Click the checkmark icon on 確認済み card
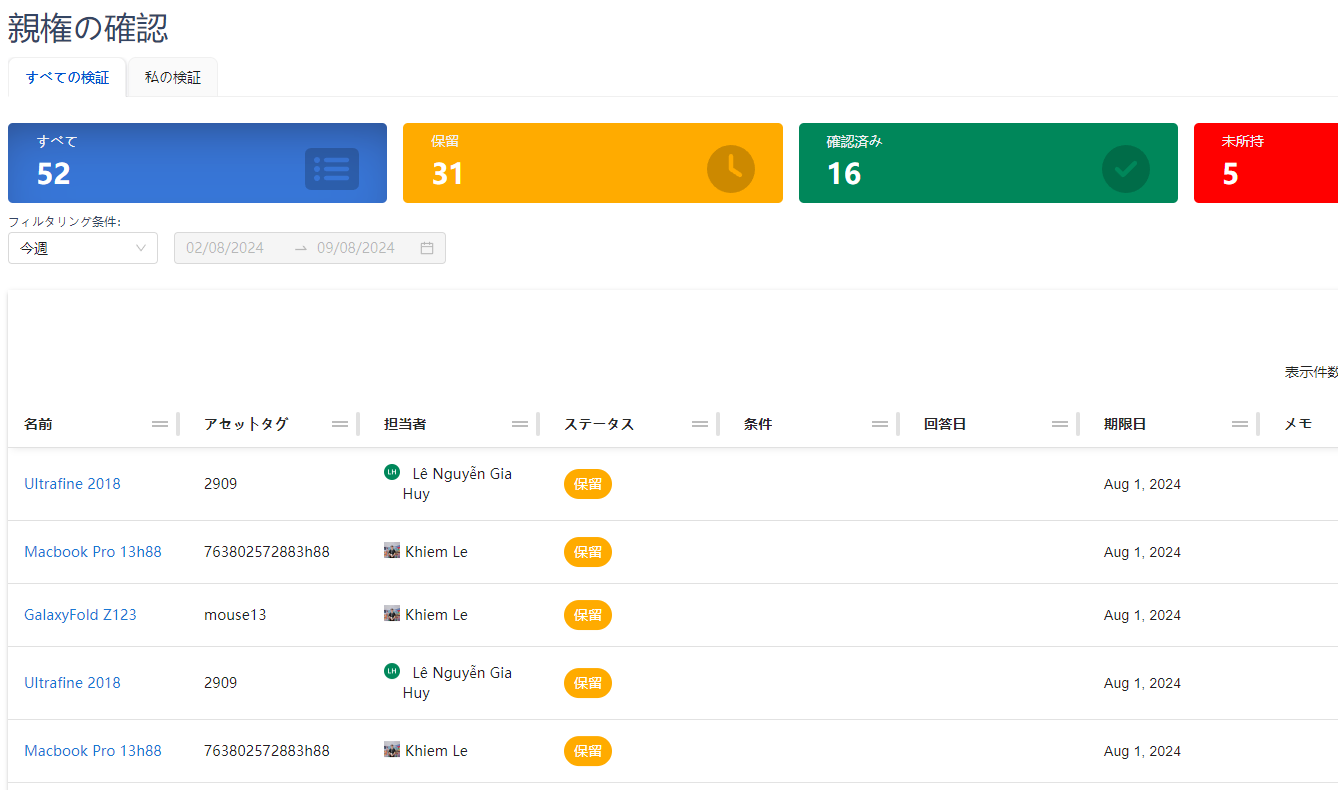 (x=1125, y=168)
